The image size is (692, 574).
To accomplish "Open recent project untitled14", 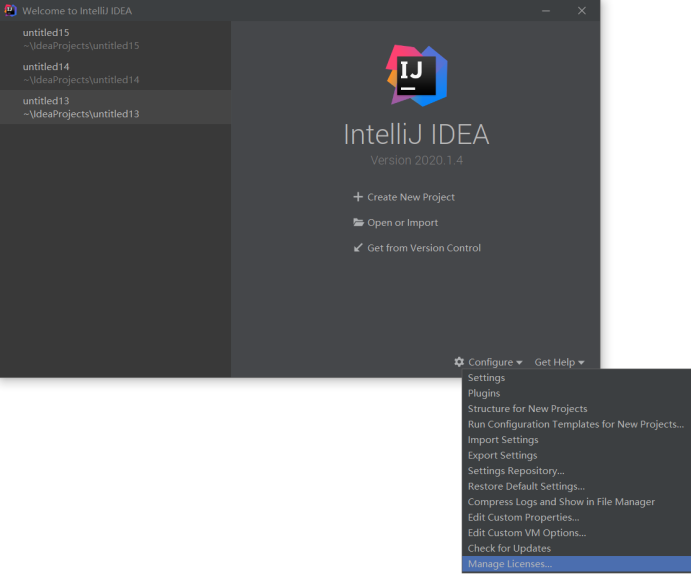I will (x=115, y=73).
